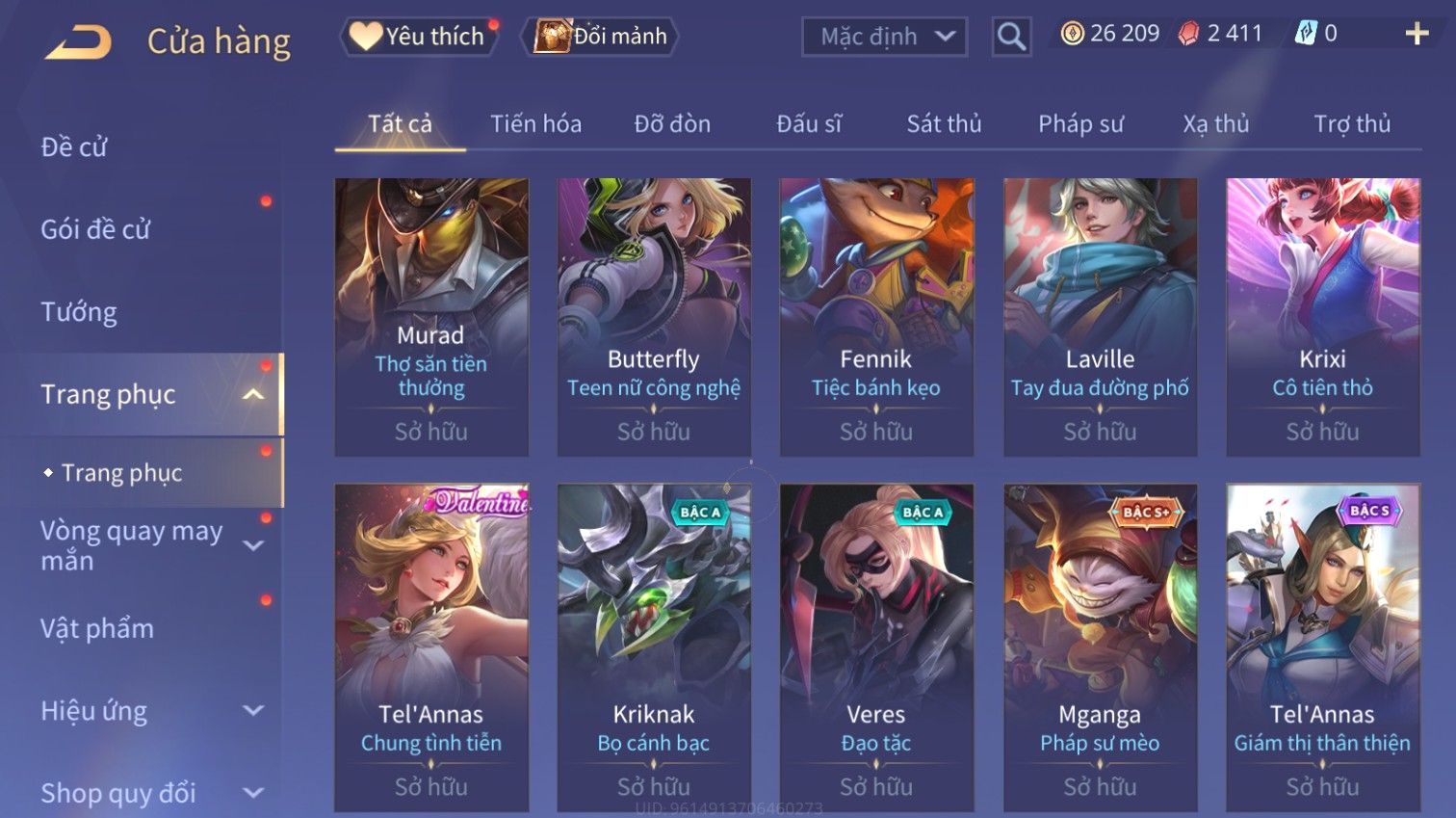Switch to the Pháp sư tab
Viewport: 1456px width, 818px height.
tap(1080, 124)
